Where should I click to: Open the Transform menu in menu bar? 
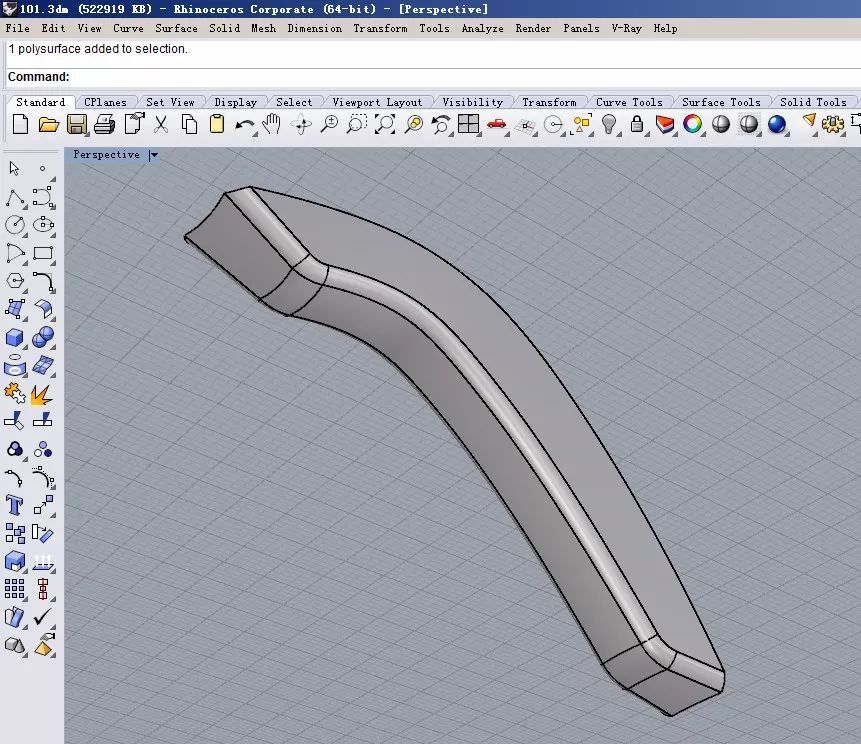380,28
